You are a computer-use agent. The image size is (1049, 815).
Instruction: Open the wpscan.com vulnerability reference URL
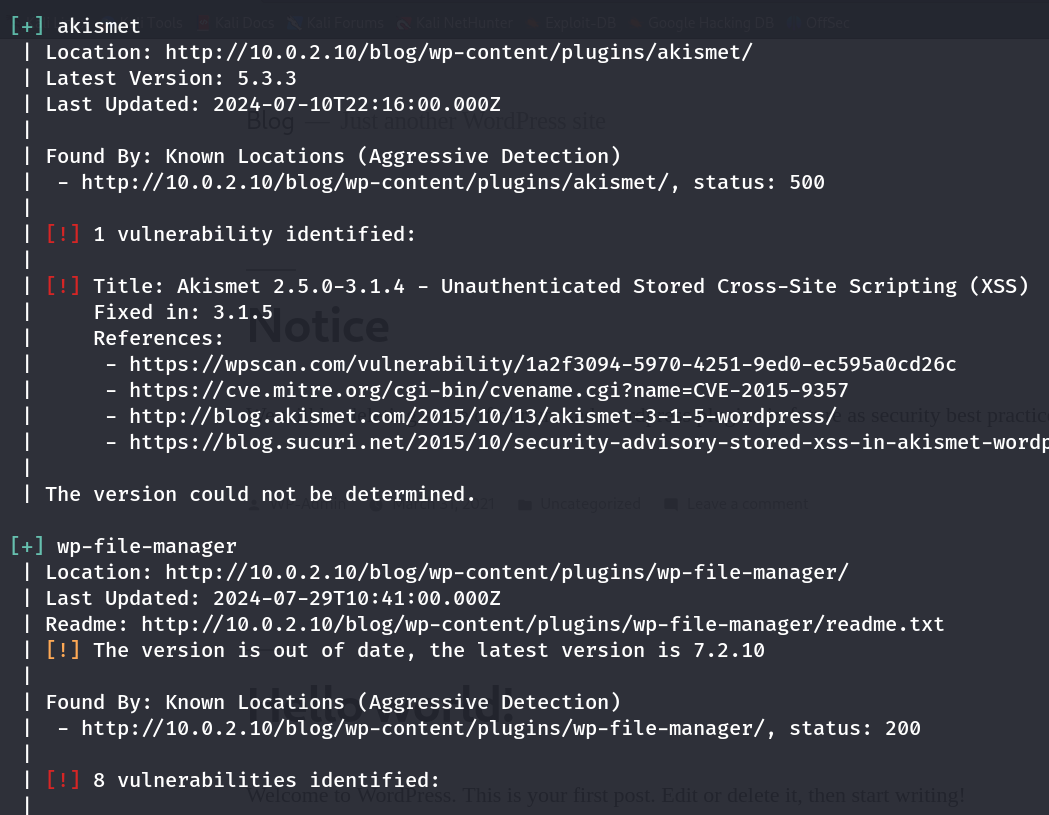click(x=542, y=364)
